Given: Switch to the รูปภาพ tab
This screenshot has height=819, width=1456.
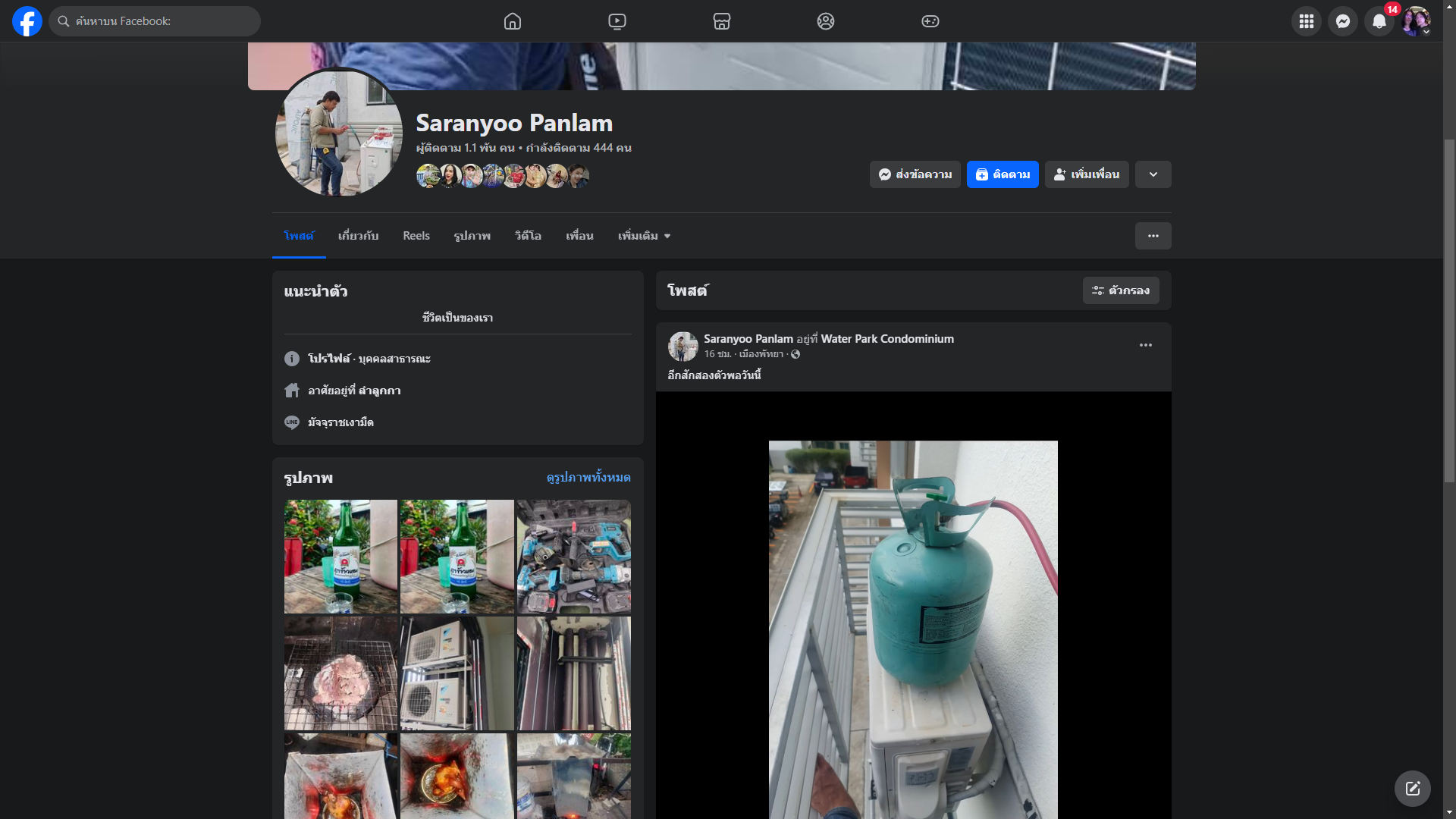Looking at the screenshot, I should (472, 236).
